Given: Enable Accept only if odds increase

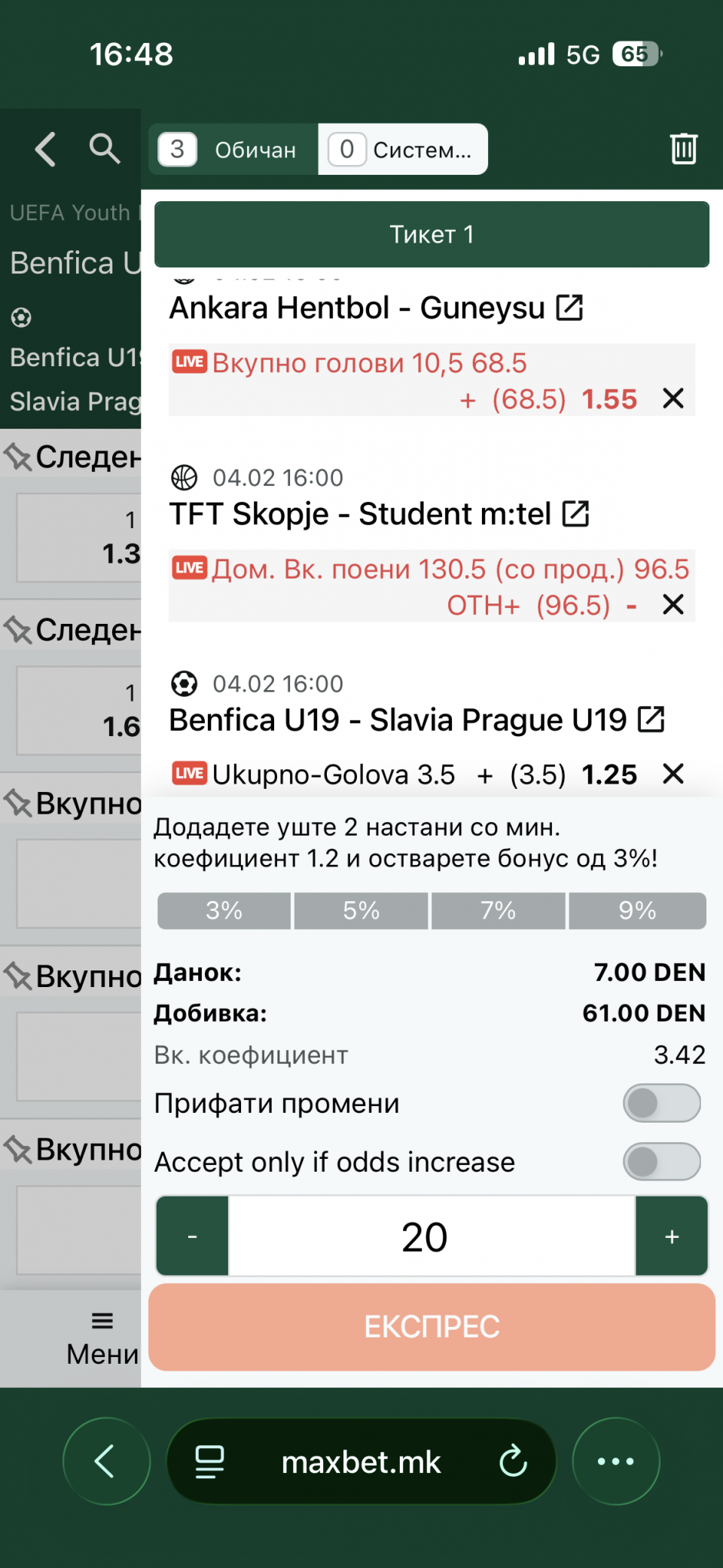Looking at the screenshot, I should [x=661, y=1162].
